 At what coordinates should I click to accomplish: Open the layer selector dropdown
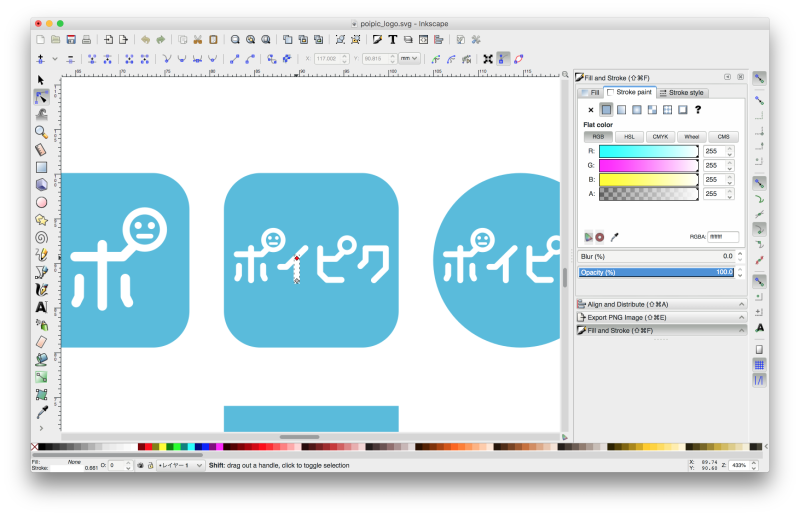(181, 465)
